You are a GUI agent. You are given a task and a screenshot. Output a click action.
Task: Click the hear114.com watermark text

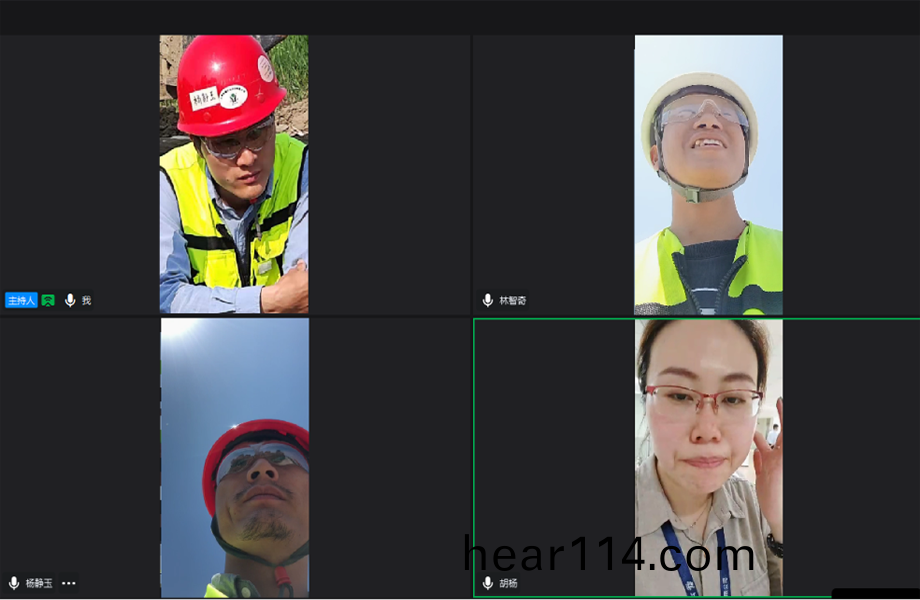pyautogui.click(x=609, y=556)
